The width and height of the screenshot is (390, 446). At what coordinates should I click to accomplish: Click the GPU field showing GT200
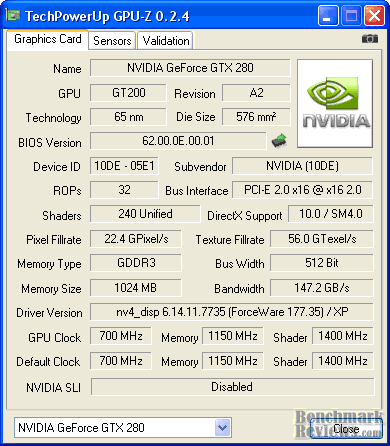tap(128, 93)
